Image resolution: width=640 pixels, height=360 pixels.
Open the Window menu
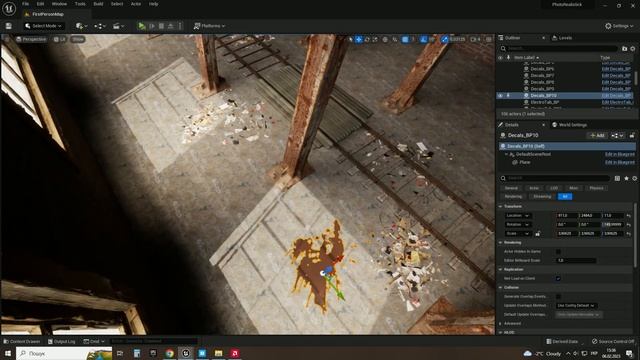59,4
